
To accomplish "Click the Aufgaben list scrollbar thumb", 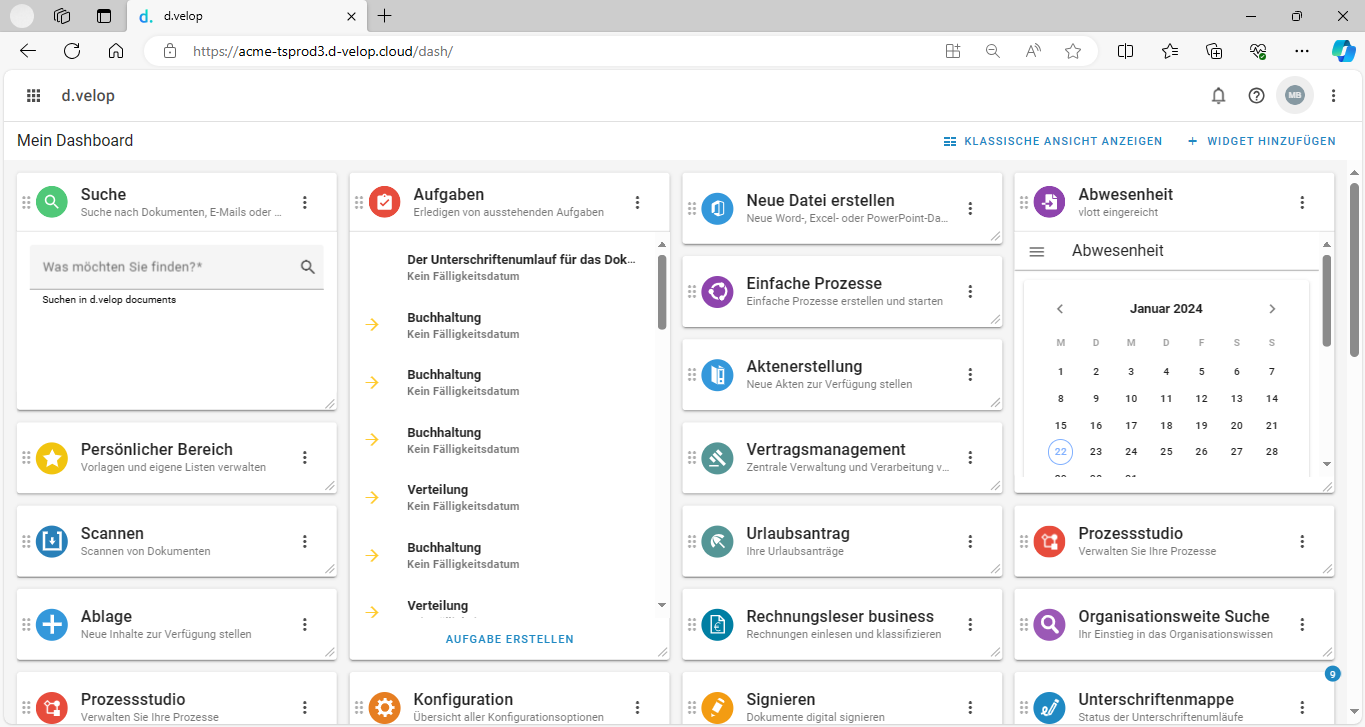I will pos(661,292).
